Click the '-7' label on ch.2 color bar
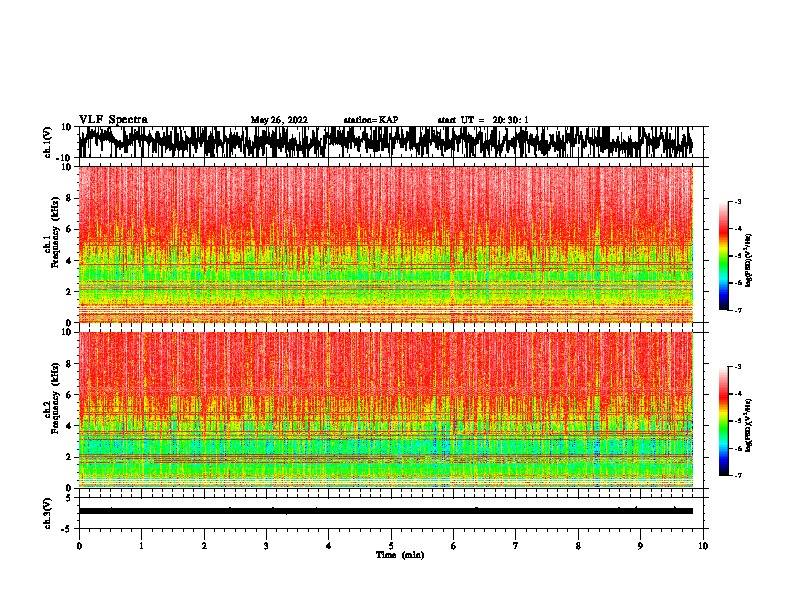792x612 pixels. pyautogui.click(x=737, y=475)
